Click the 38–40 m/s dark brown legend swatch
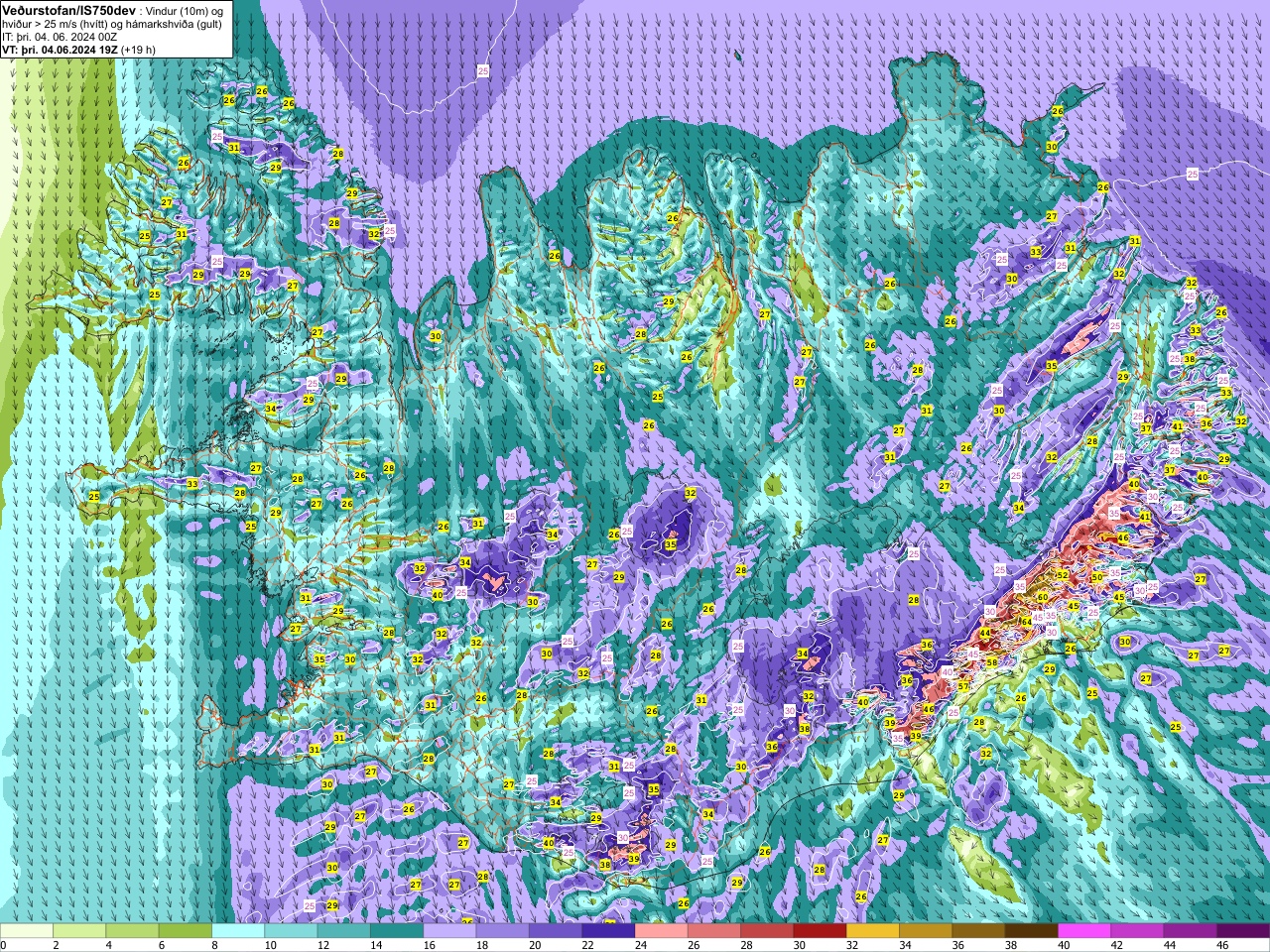This screenshot has width=1270, height=952. tap(1032, 931)
